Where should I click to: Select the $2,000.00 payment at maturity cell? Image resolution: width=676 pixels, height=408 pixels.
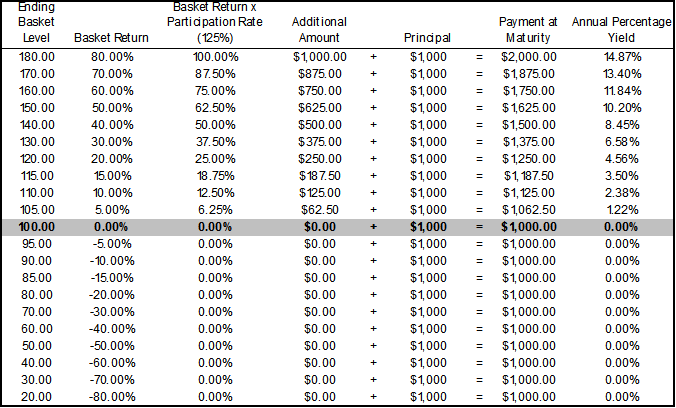tap(529, 56)
